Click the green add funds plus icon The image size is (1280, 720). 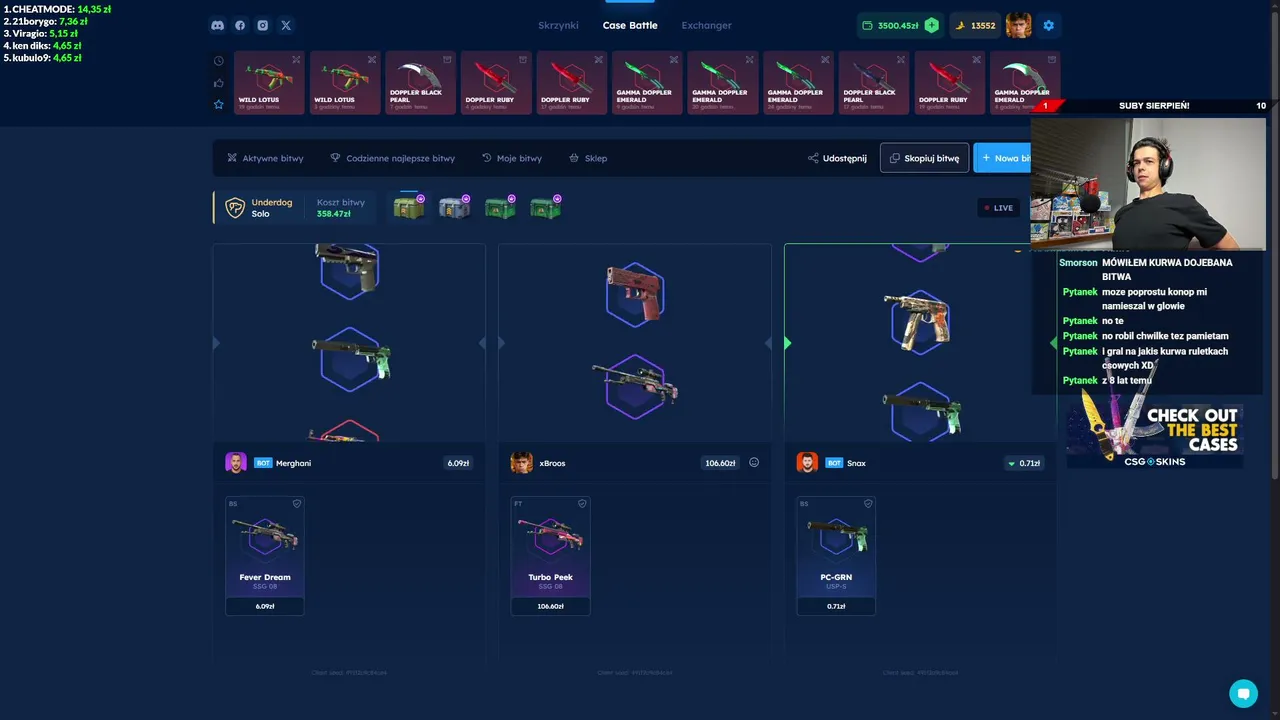tap(932, 26)
